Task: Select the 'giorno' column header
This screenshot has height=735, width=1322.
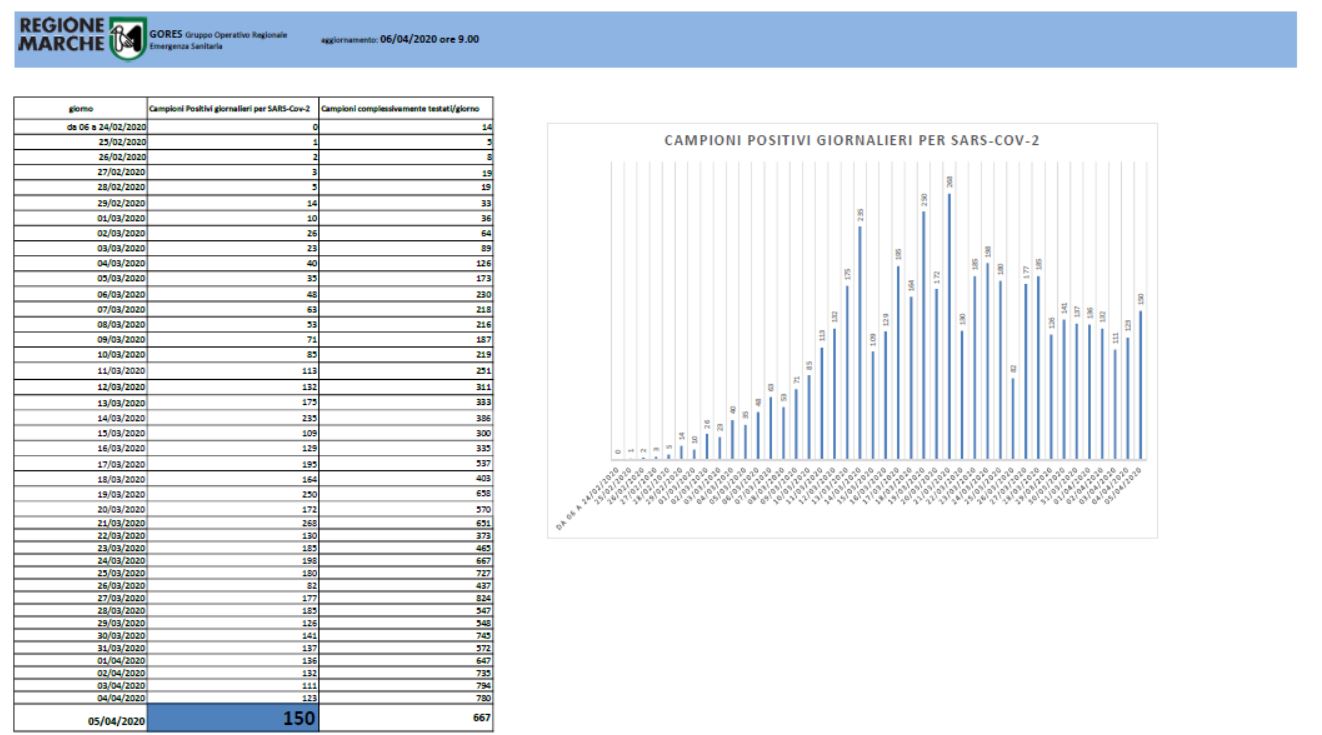Action: pos(81,108)
